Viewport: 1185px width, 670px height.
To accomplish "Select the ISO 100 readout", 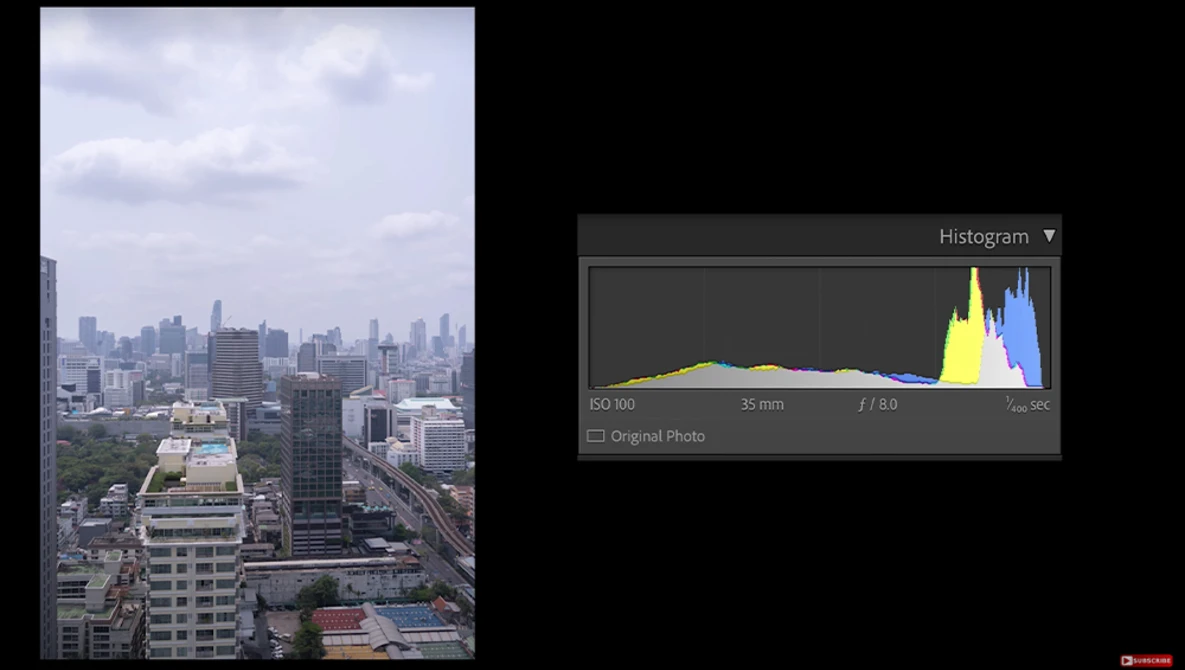I will 612,404.
